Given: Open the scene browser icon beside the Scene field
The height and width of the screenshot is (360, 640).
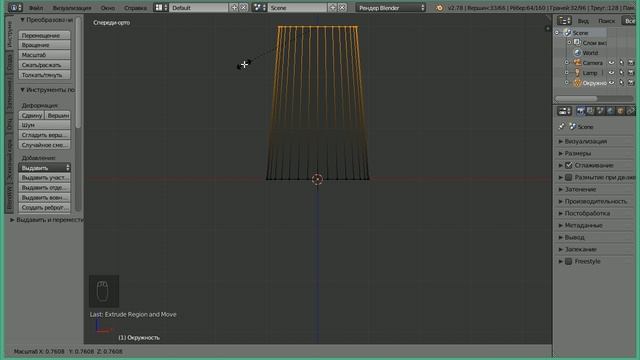Looking at the screenshot, I should 259,7.
